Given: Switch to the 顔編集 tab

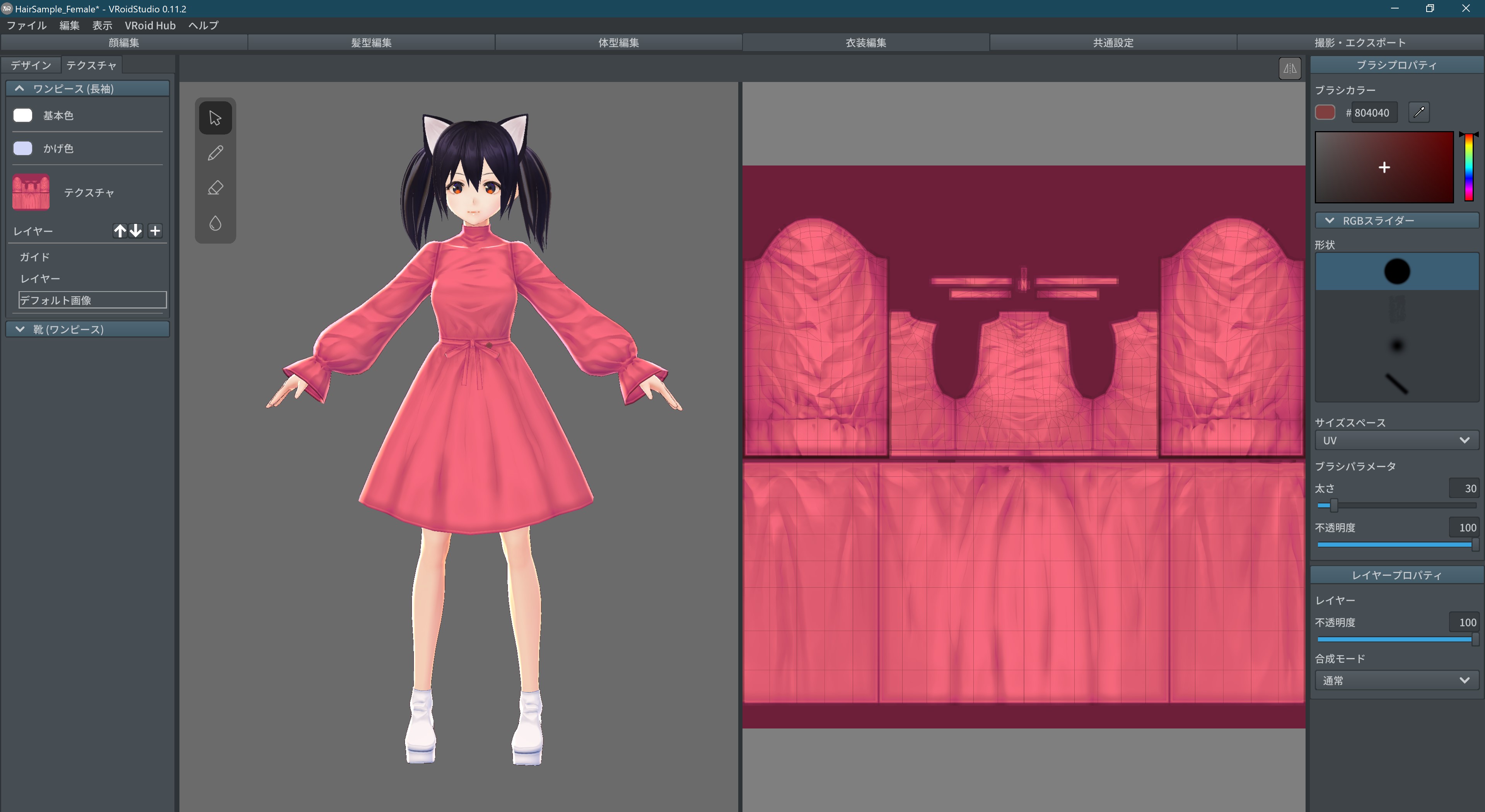Looking at the screenshot, I should click(124, 43).
